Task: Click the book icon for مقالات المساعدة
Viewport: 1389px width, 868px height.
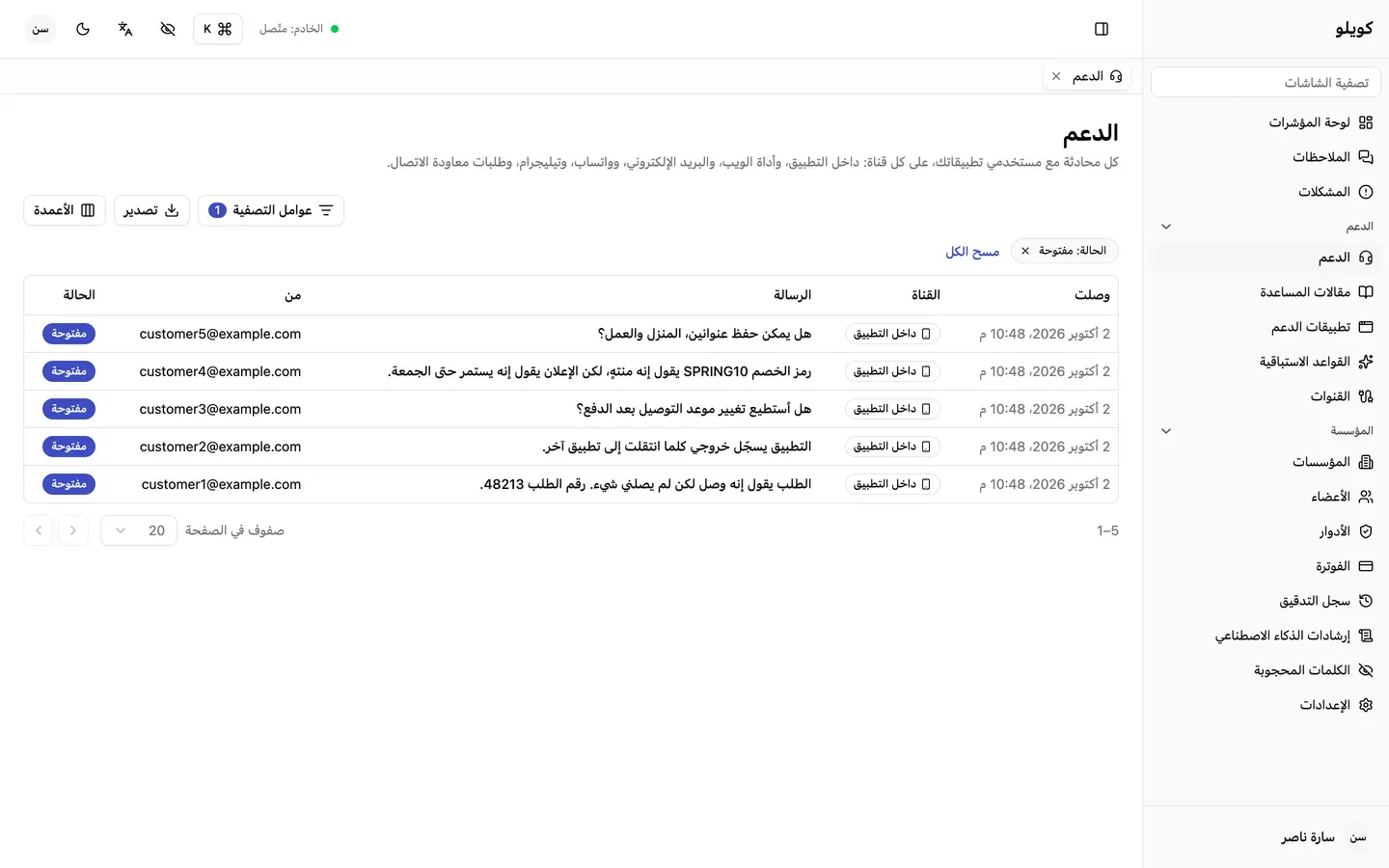Action: click(x=1366, y=292)
